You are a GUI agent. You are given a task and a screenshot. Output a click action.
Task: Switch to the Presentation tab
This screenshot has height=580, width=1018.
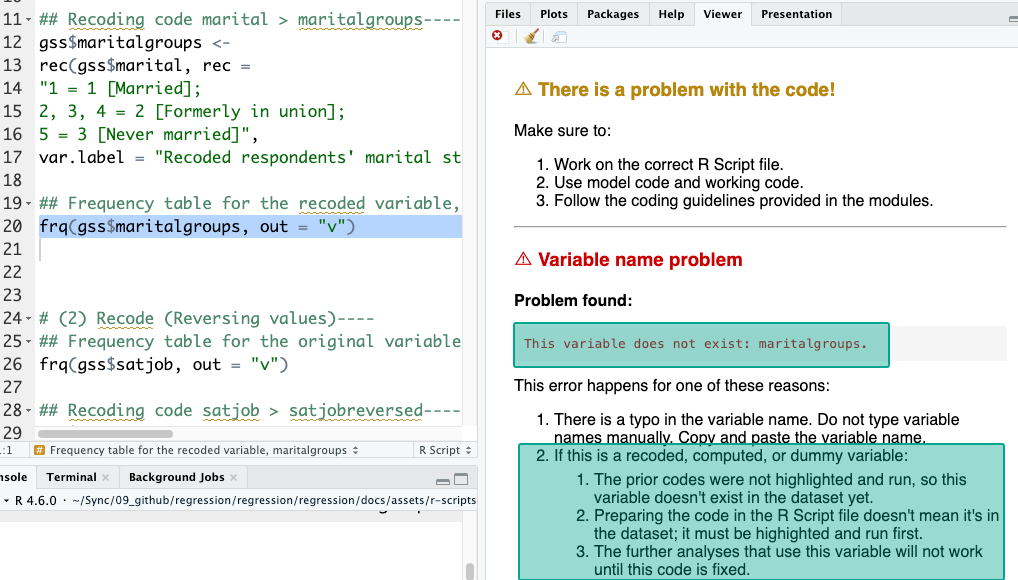(x=797, y=14)
